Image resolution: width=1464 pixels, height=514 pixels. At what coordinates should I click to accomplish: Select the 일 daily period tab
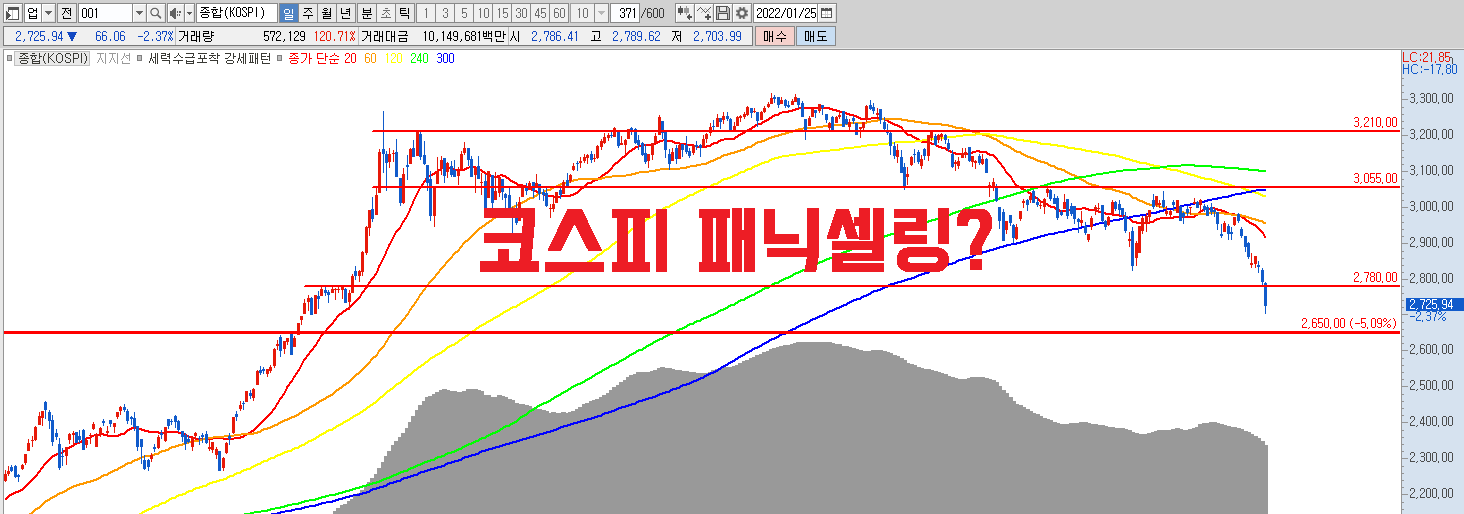click(288, 13)
